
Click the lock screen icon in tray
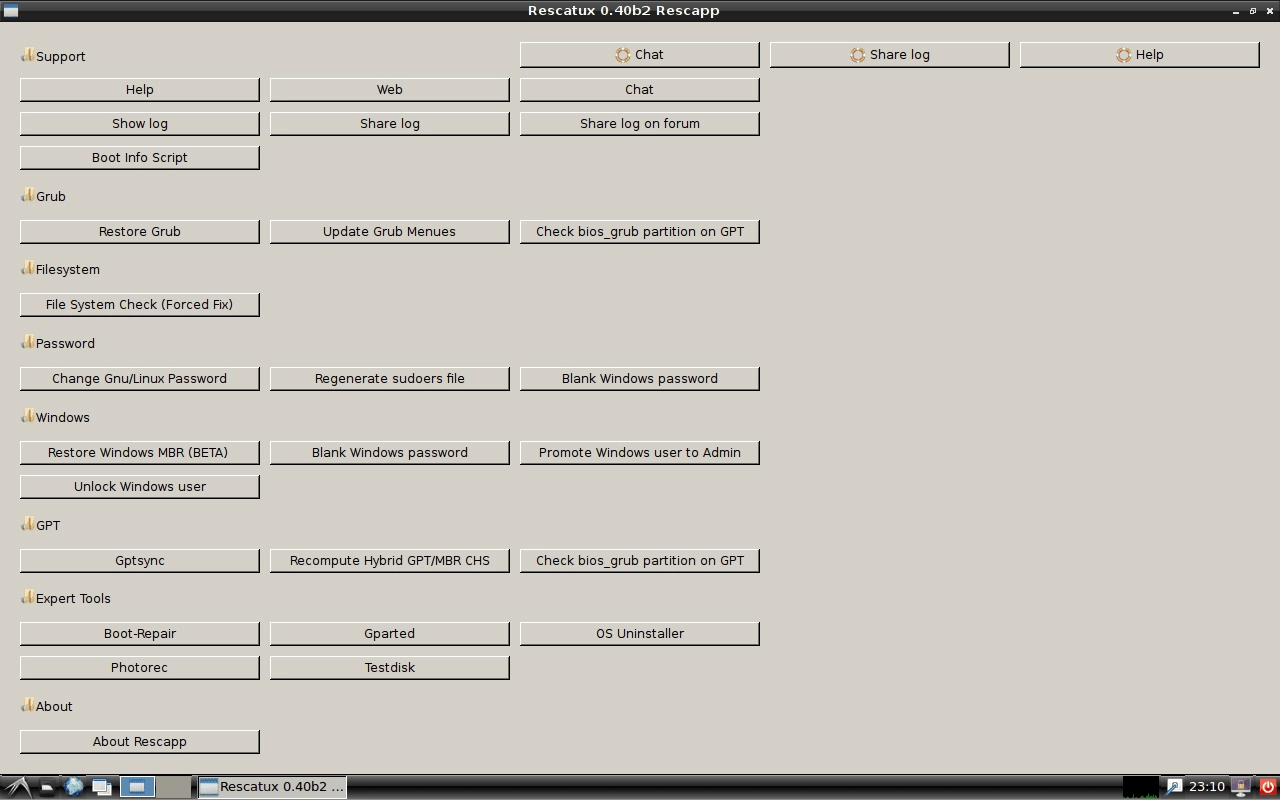coord(1241,787)
